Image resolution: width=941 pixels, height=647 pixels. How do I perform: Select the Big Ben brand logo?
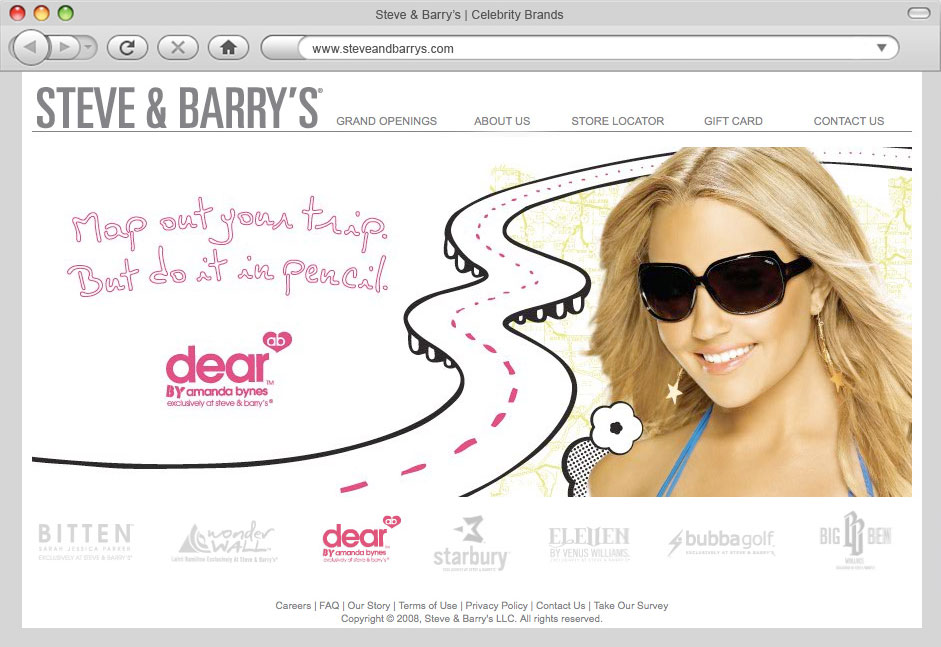855,540
